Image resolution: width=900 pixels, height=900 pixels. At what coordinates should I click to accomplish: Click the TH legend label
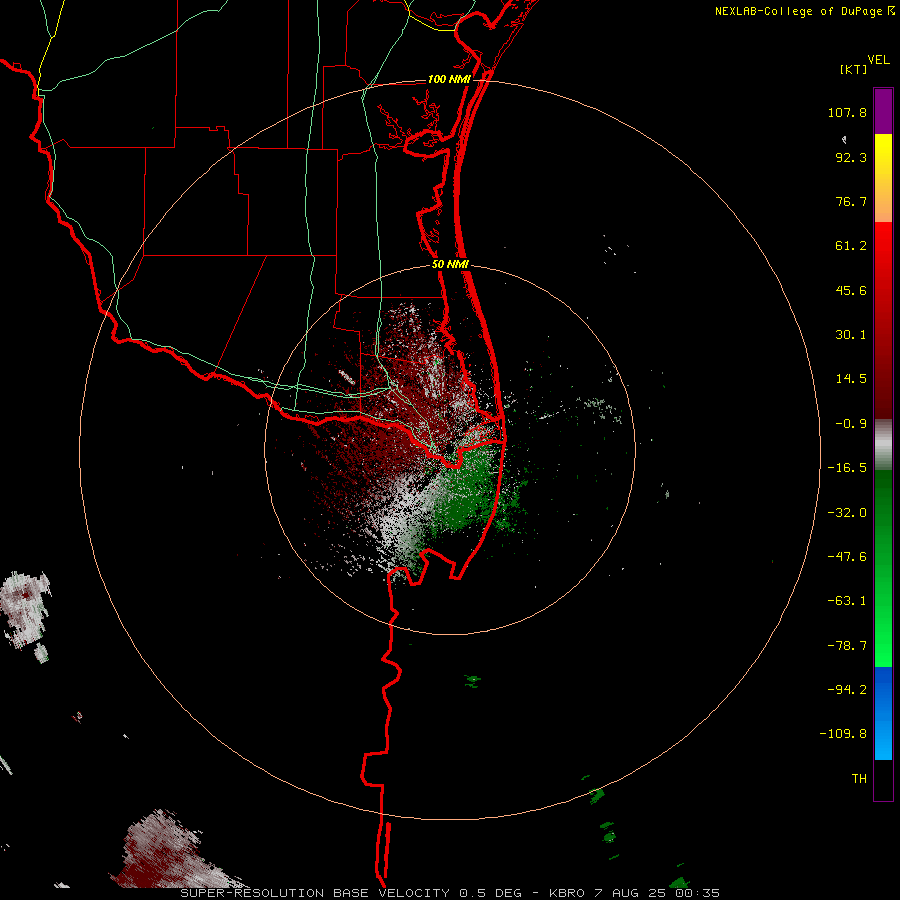coord(859,779)
